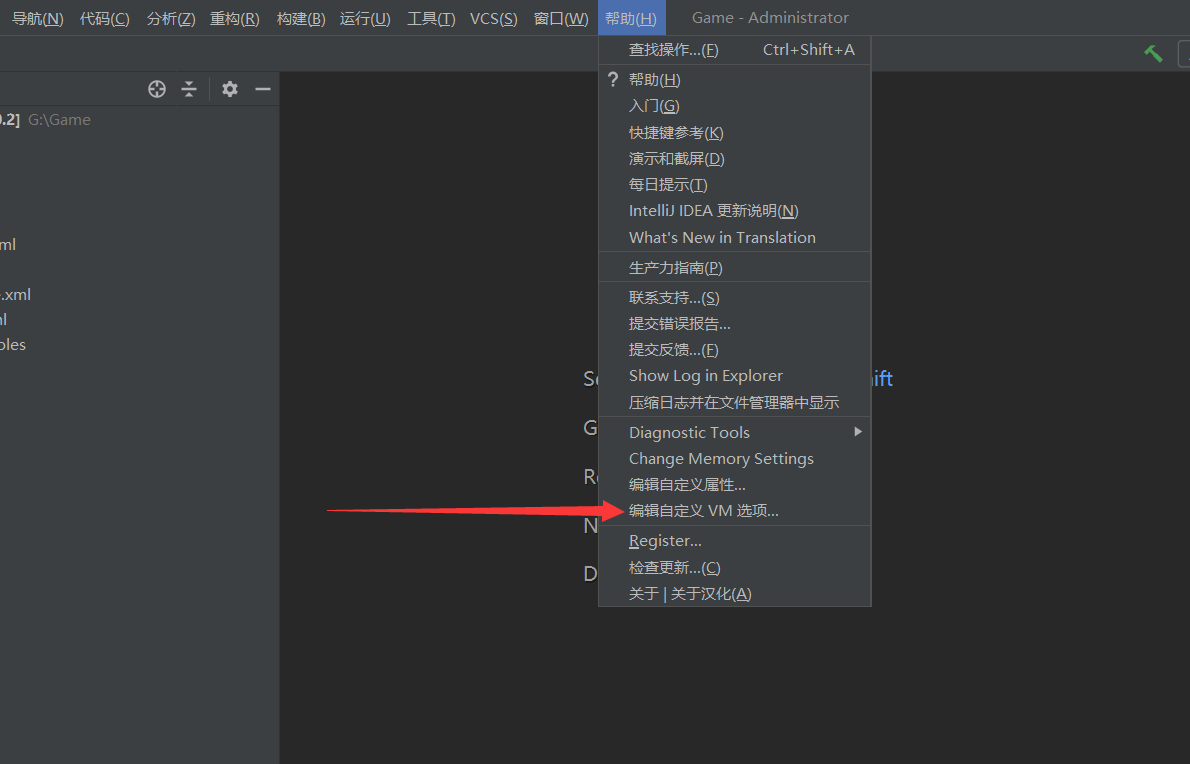Hide the project panel with minus icon

click(263, 89)
